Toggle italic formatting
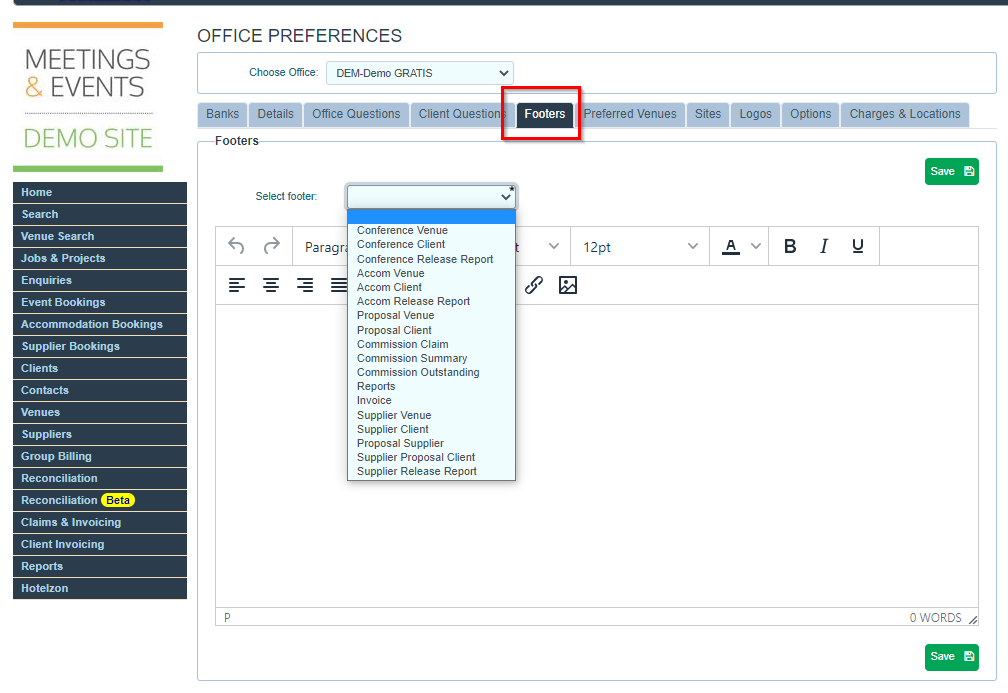1008x693 pixels. [824, 246]
